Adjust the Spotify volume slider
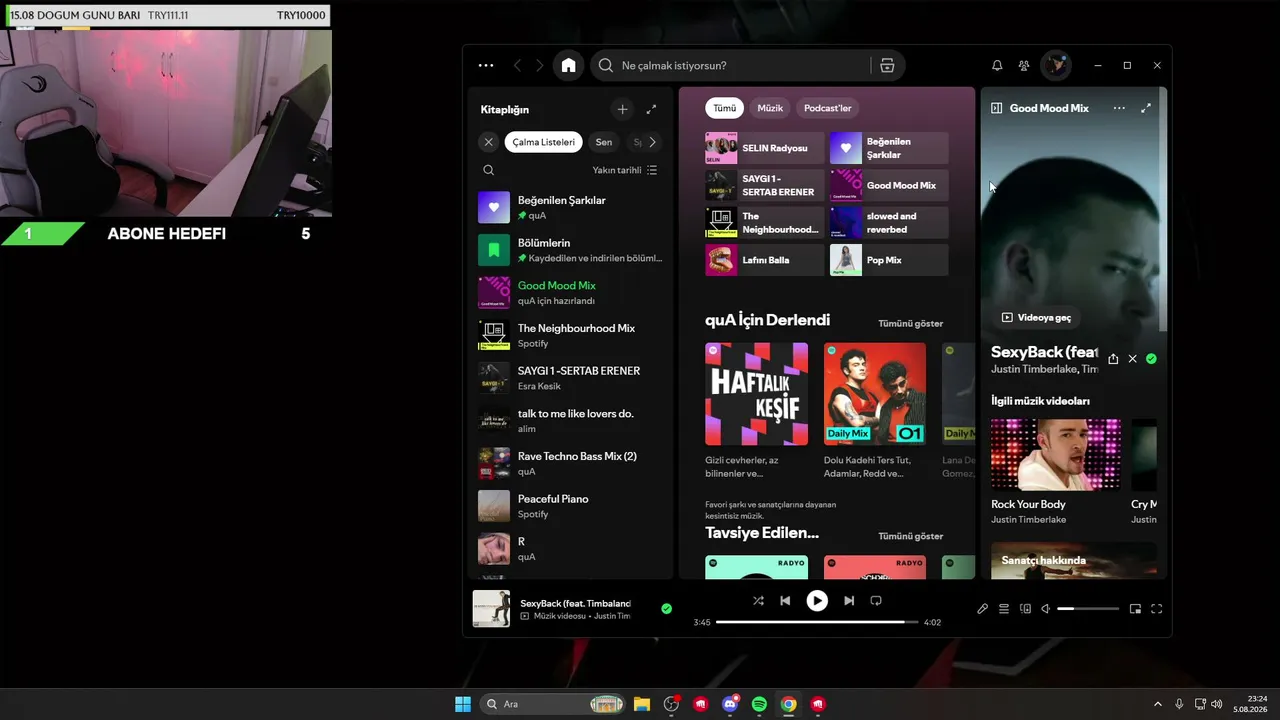This screenshot has height=720, width=1280. click(1088, 609)
